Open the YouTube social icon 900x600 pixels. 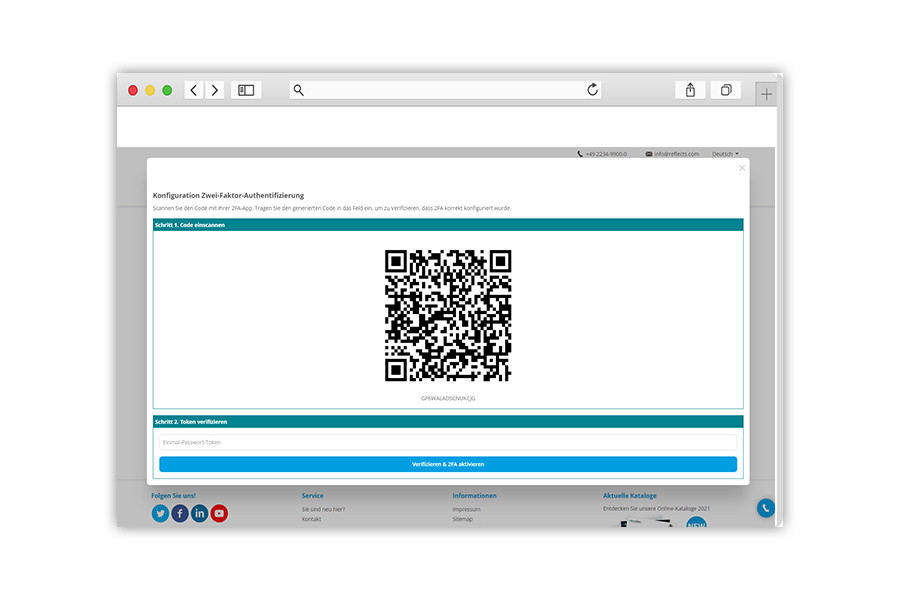(x=219, y=513)
